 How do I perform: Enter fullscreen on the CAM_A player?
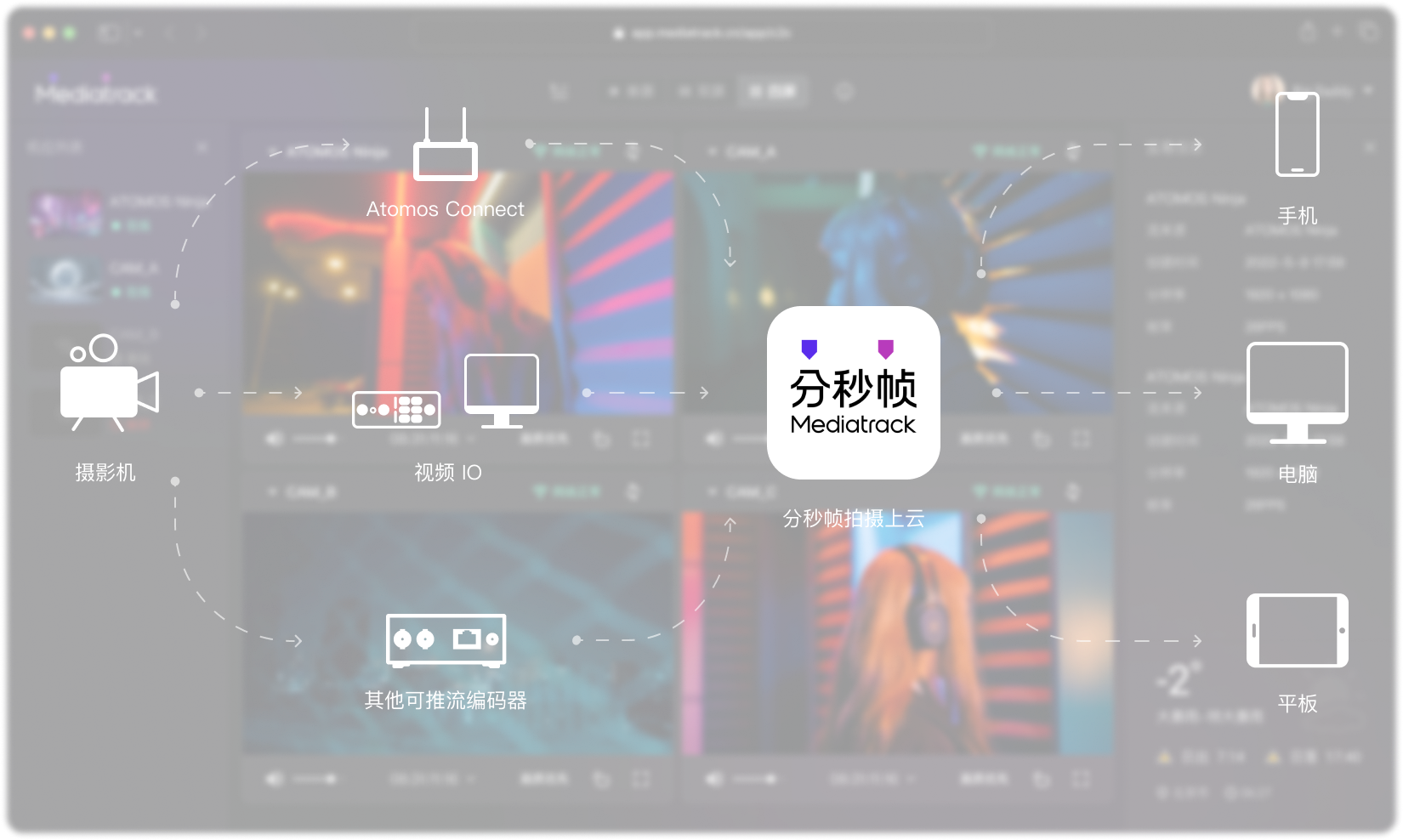(1081, 439)
